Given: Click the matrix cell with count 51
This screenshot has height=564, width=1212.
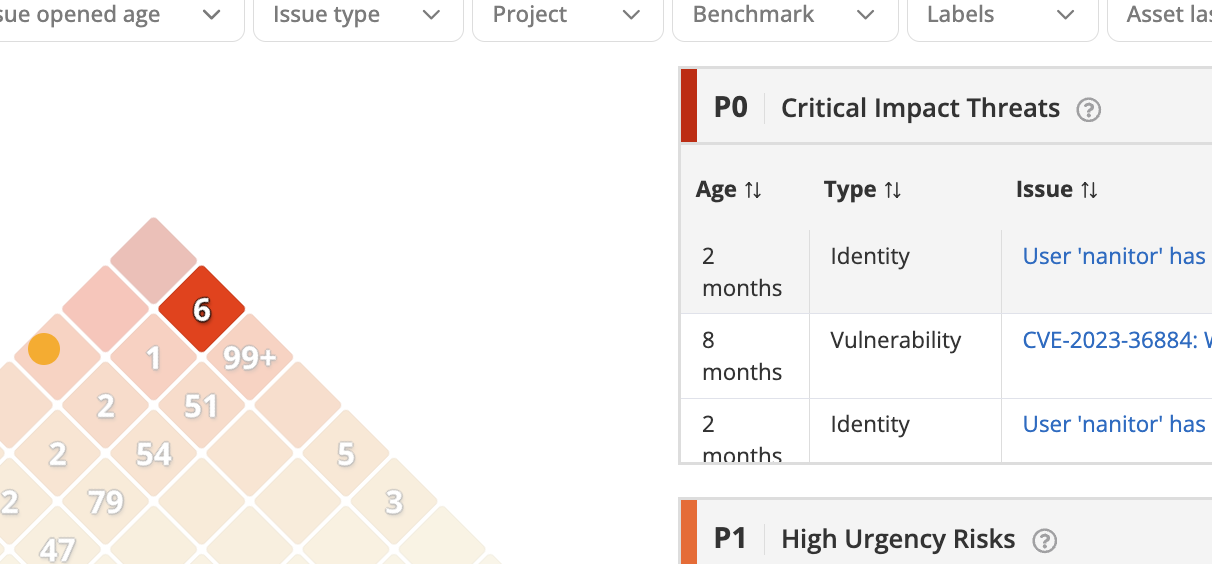Looking at the screenshot, I should point(201,405).
